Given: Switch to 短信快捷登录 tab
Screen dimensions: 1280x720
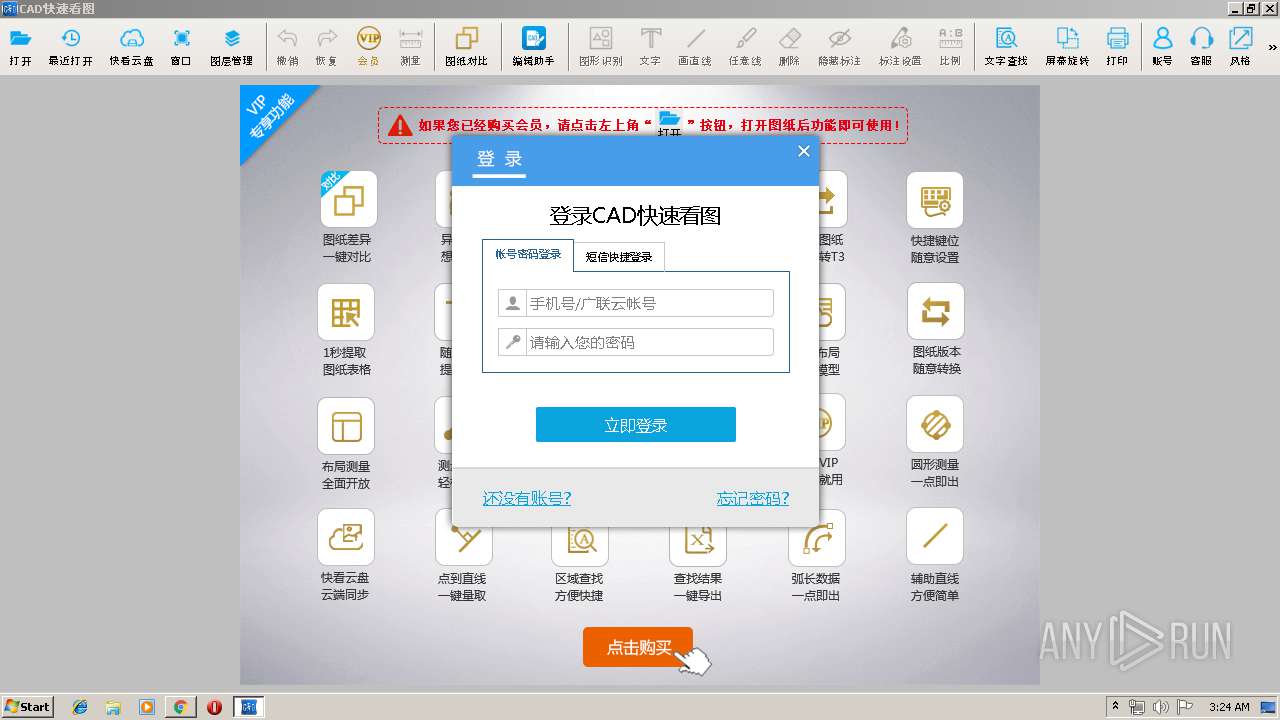Looking at the screenshot, I should [619, 257].
